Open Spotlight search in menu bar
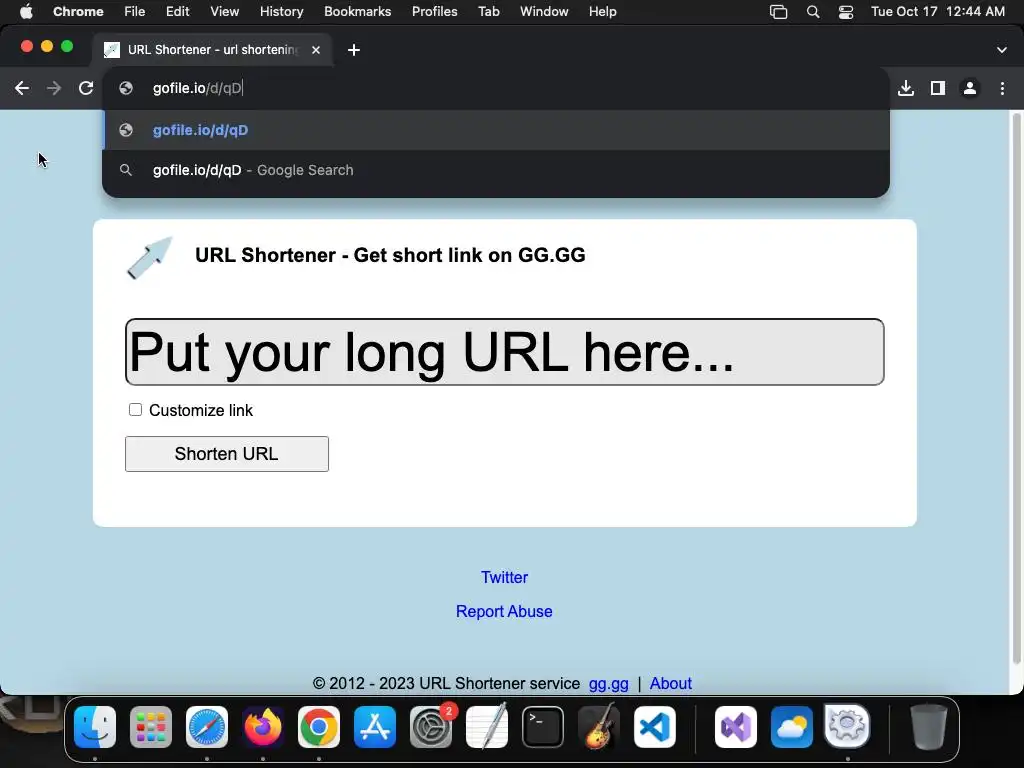1024x768 pixels. (813, 12)
